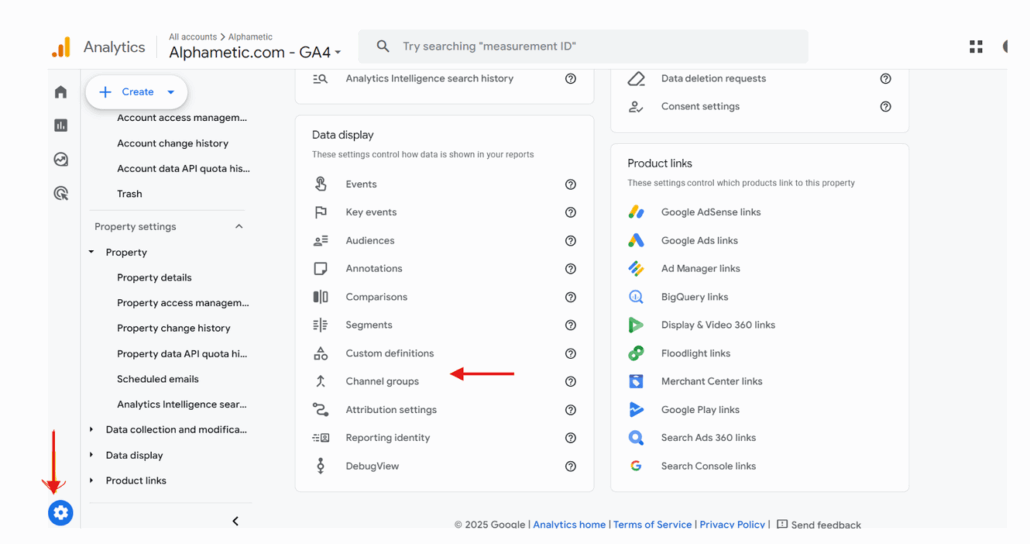The width and height of the screenshot is (1030, 544).
Task: Go to Home in left sidebar
Action: pyautogui.click(x=61, y=92)
